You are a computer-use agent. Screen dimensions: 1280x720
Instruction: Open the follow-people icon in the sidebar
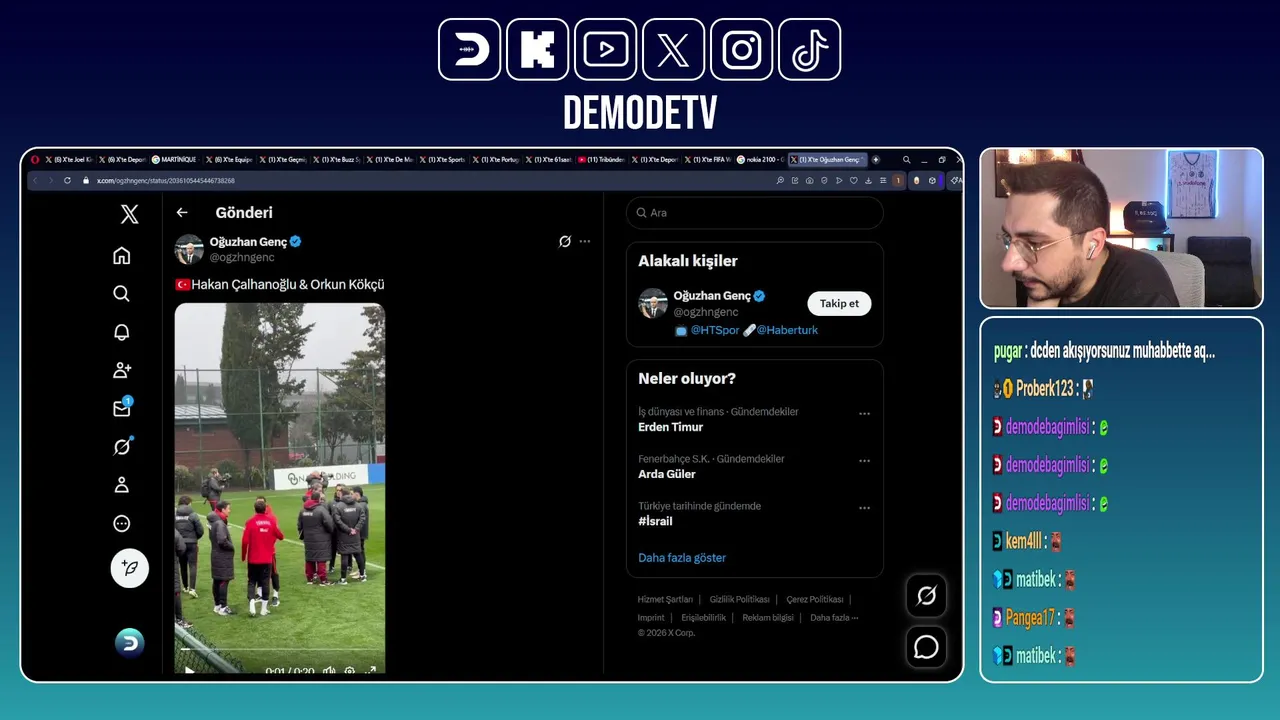click(121, 370)
